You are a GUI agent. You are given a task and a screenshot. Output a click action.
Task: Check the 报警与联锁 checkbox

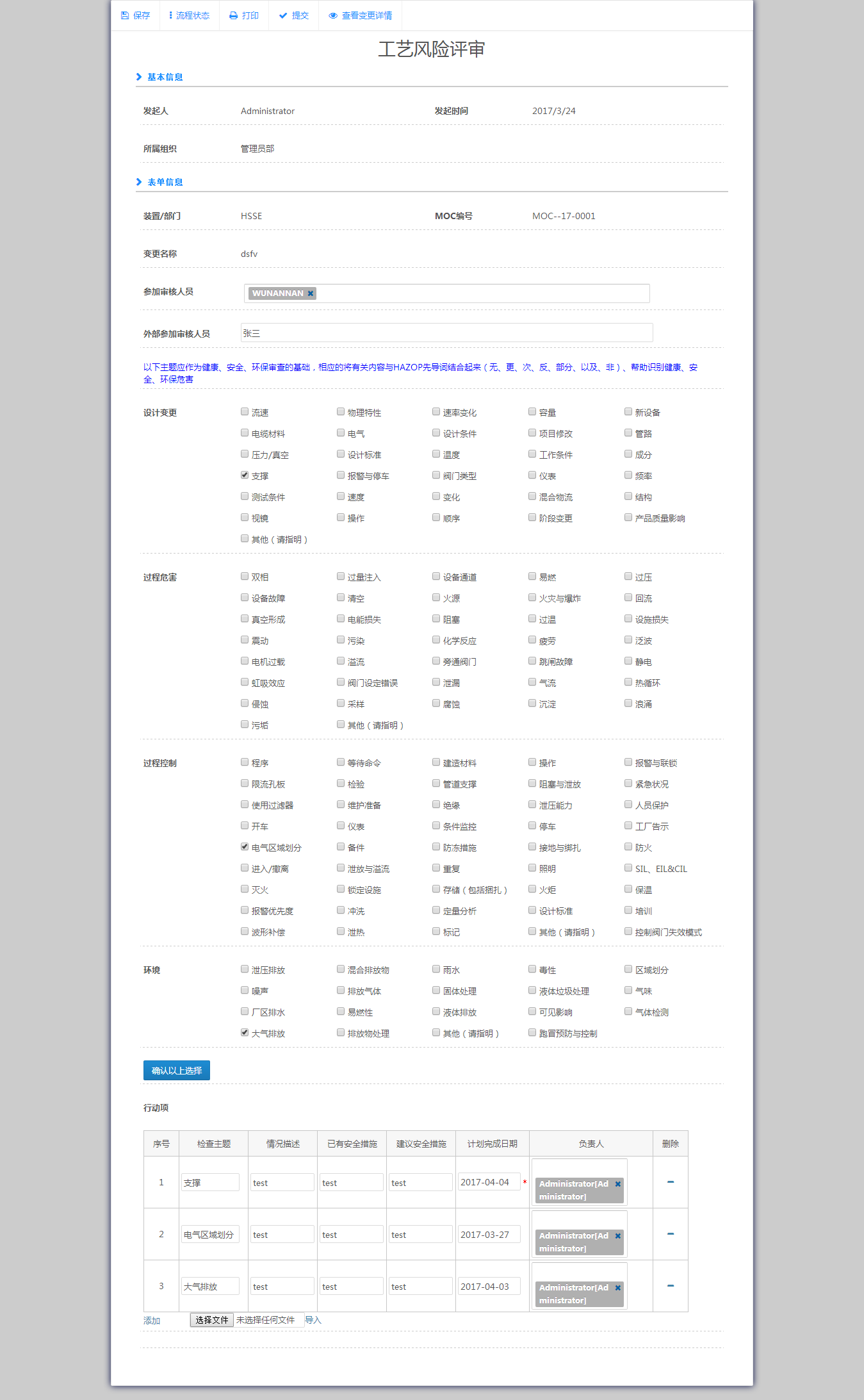[628, 762]
